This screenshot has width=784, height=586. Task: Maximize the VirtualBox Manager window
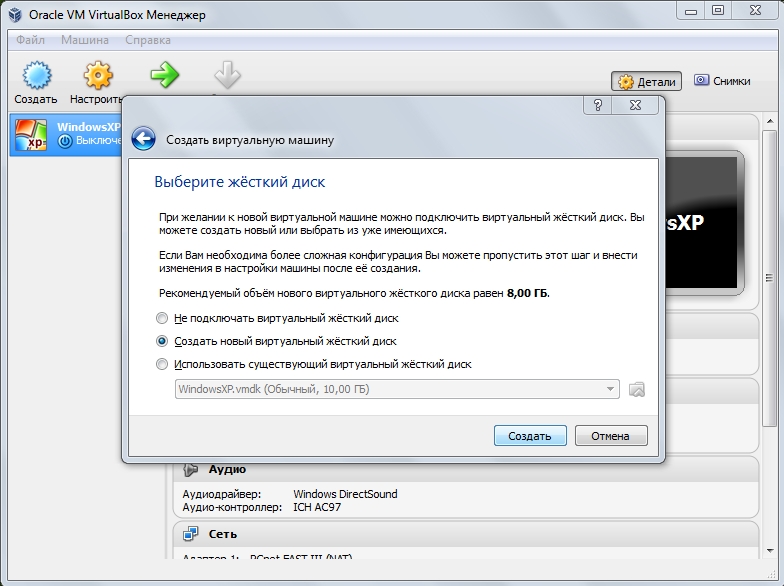(718, 11)
